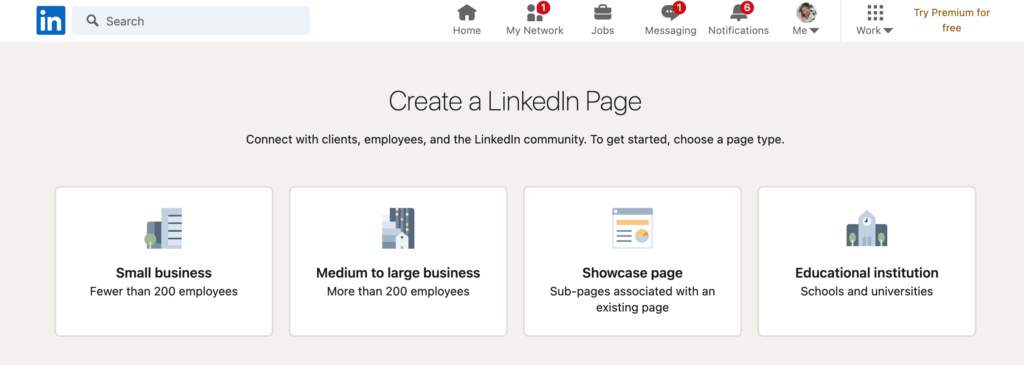The width and height of the screenshot is (1024, 365).
Task: Click the Showcase page layout icon
Action: click(x=632, y=229)
